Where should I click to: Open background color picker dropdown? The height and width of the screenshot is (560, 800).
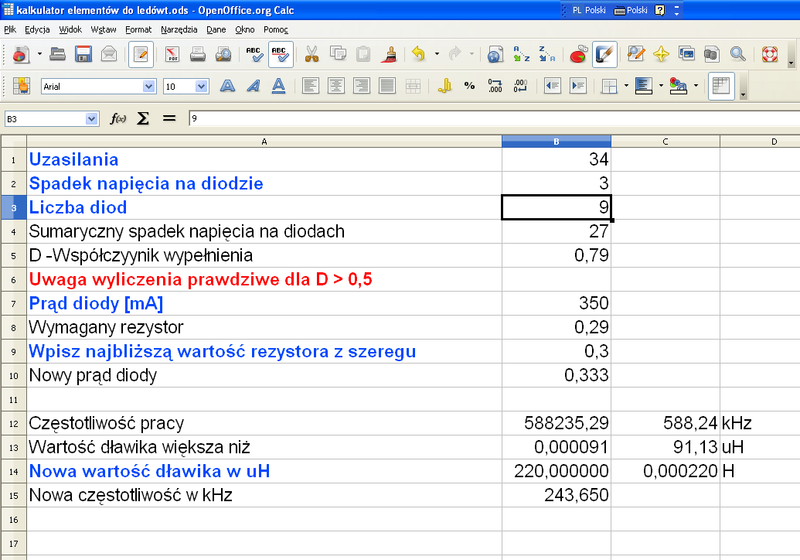pos(698,86)
